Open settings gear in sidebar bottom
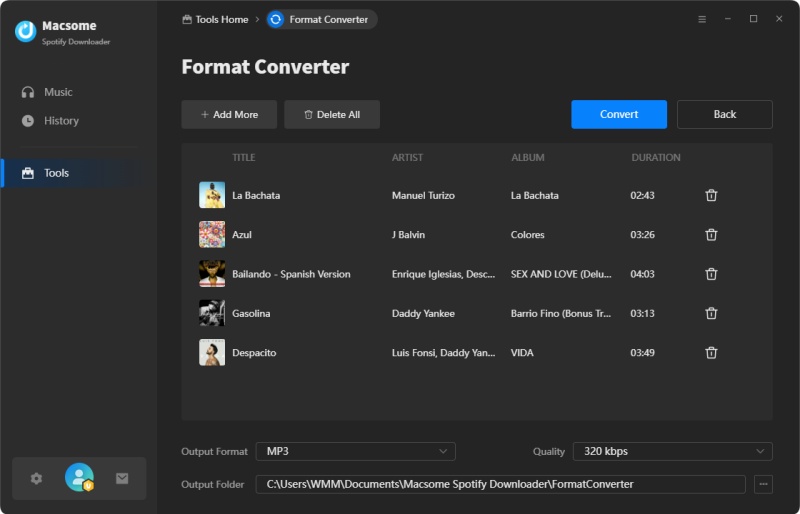The image size is (800, 514). [36, 478]
